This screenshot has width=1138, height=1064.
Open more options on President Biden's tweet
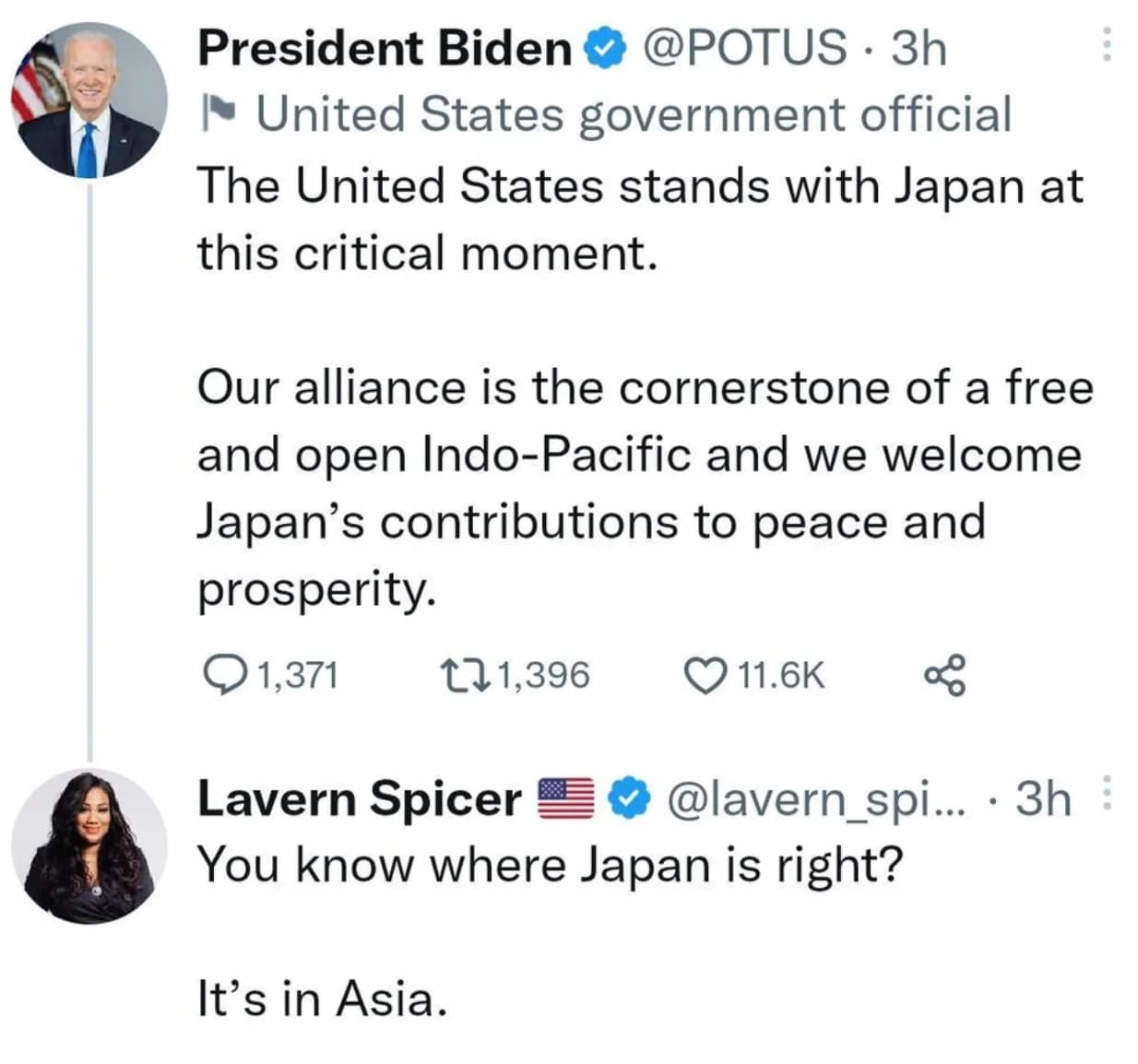click(1107, 45)
